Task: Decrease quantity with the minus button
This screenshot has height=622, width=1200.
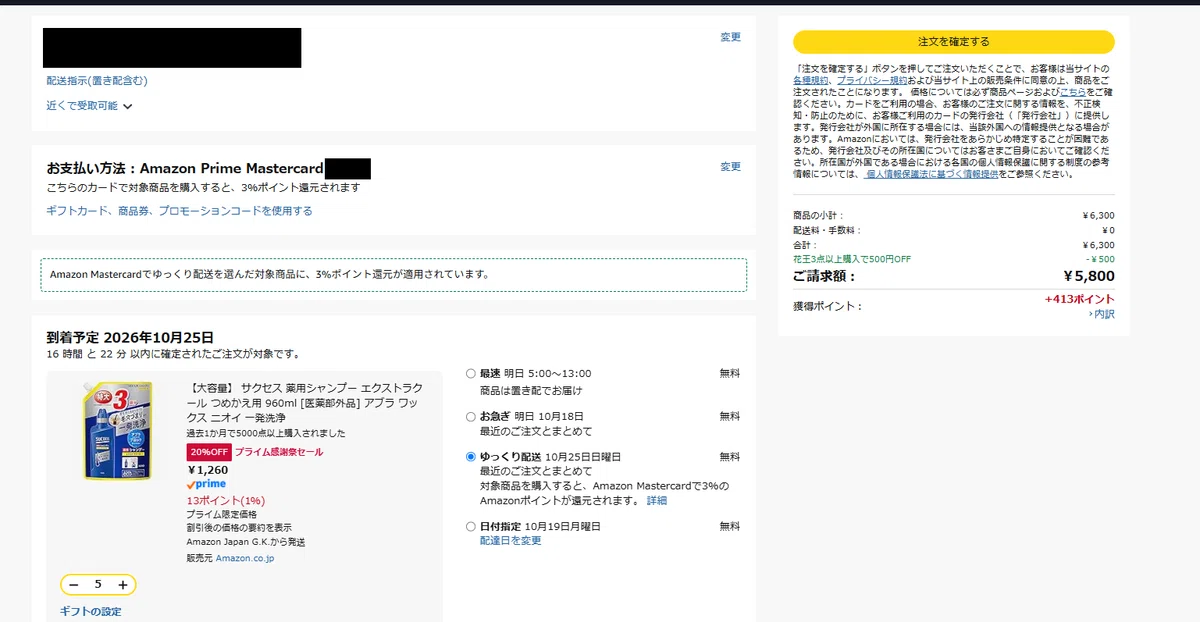Action: (74, 584)
